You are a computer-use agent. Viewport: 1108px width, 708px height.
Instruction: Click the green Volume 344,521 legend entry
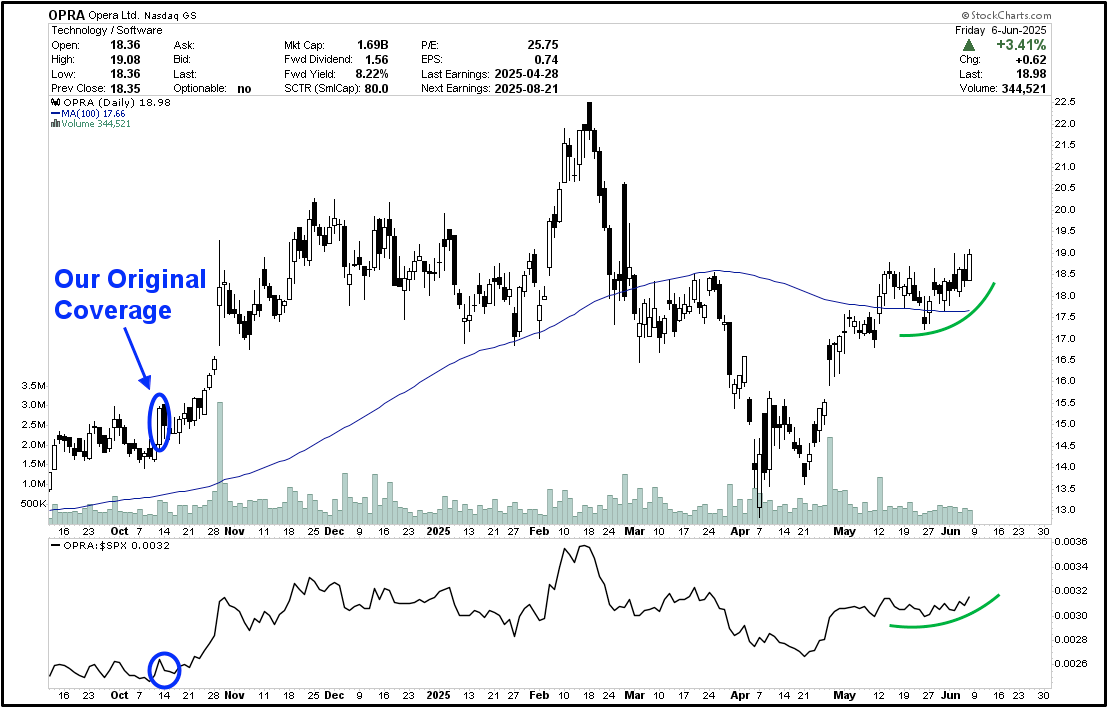pos(90,124)
